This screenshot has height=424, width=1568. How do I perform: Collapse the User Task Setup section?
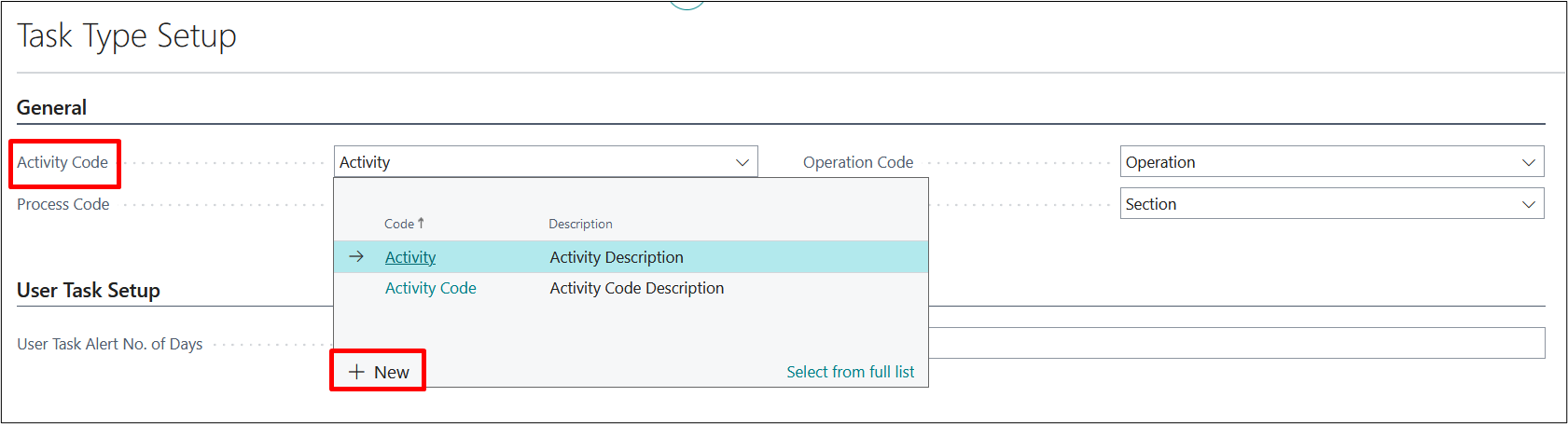click(89, 290)
